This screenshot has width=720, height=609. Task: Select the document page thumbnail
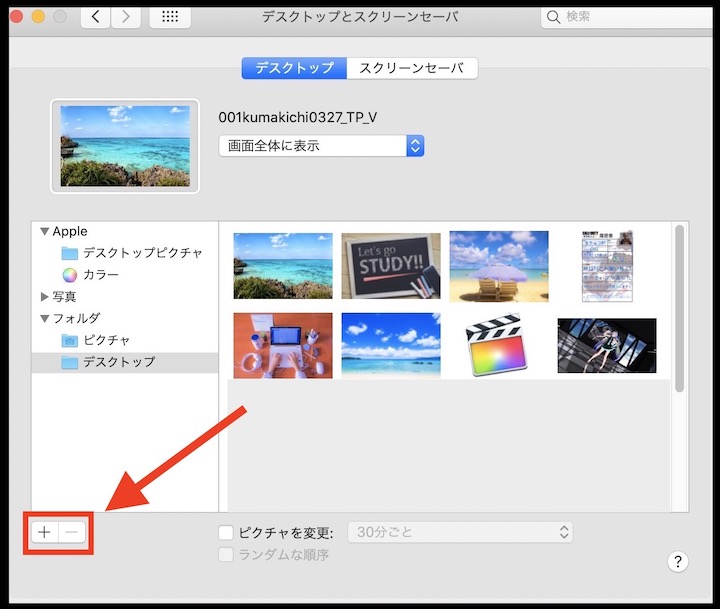tap(607, 266)
